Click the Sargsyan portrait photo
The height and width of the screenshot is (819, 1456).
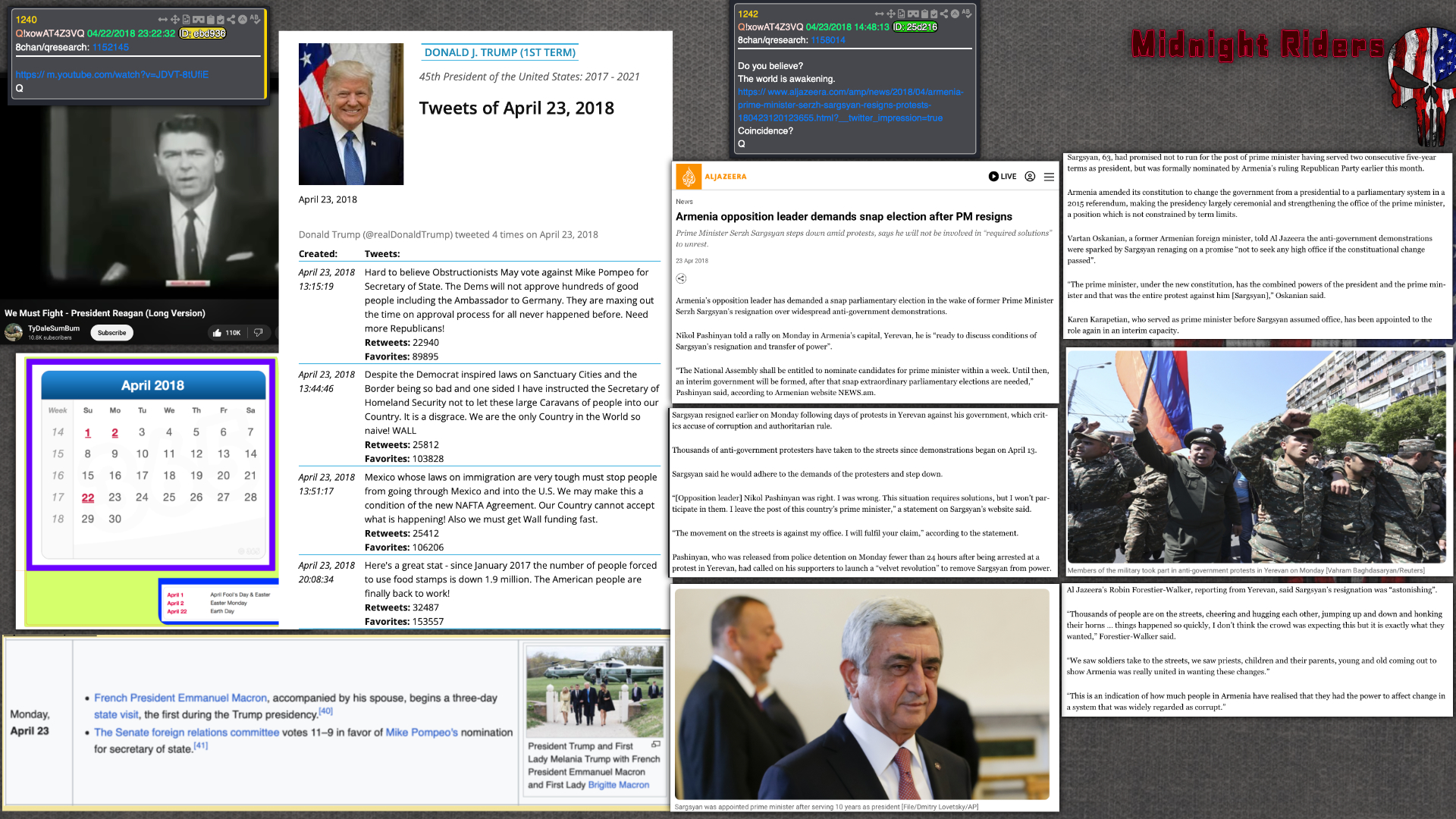pyautogui.click(x=862, y=694)
